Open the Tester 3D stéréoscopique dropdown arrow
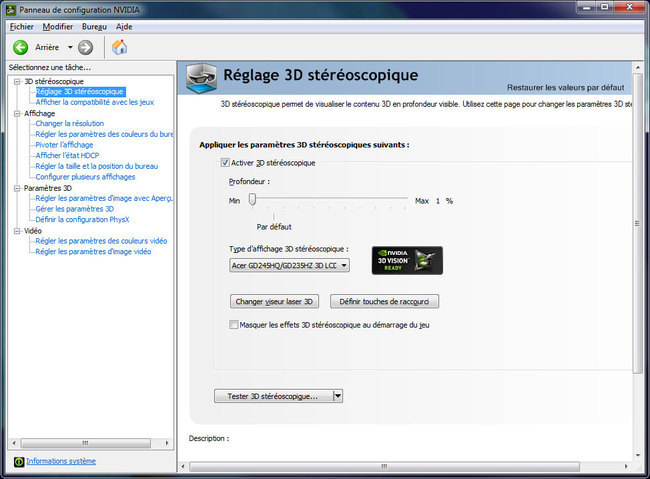650x479 pixels. tap(338, 396)
